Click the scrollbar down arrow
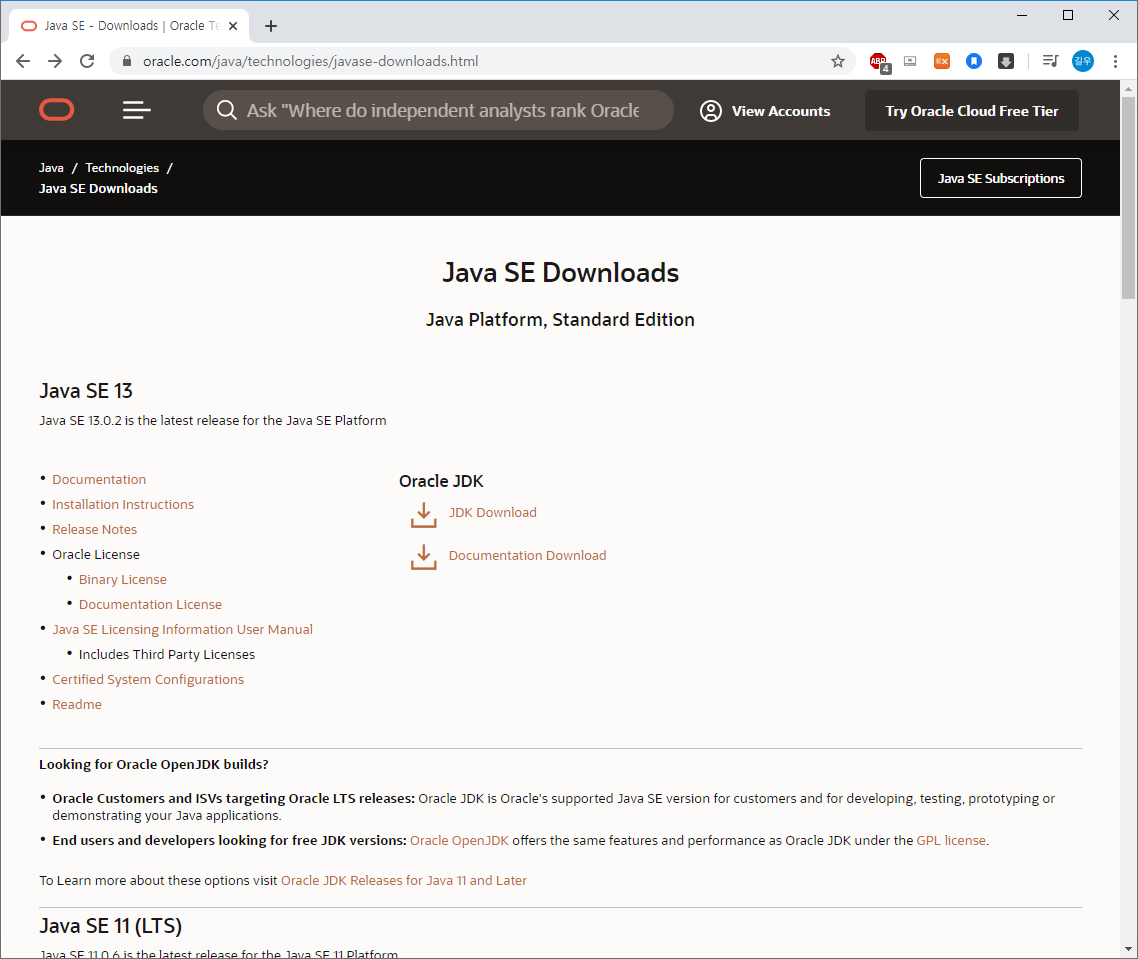This screenshot has height=959, width=1138. pos(1128,950)
